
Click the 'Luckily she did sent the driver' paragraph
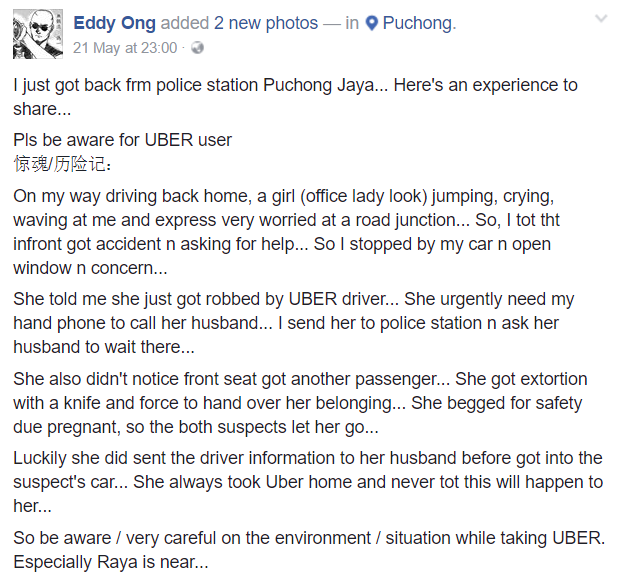click(308, 482)
